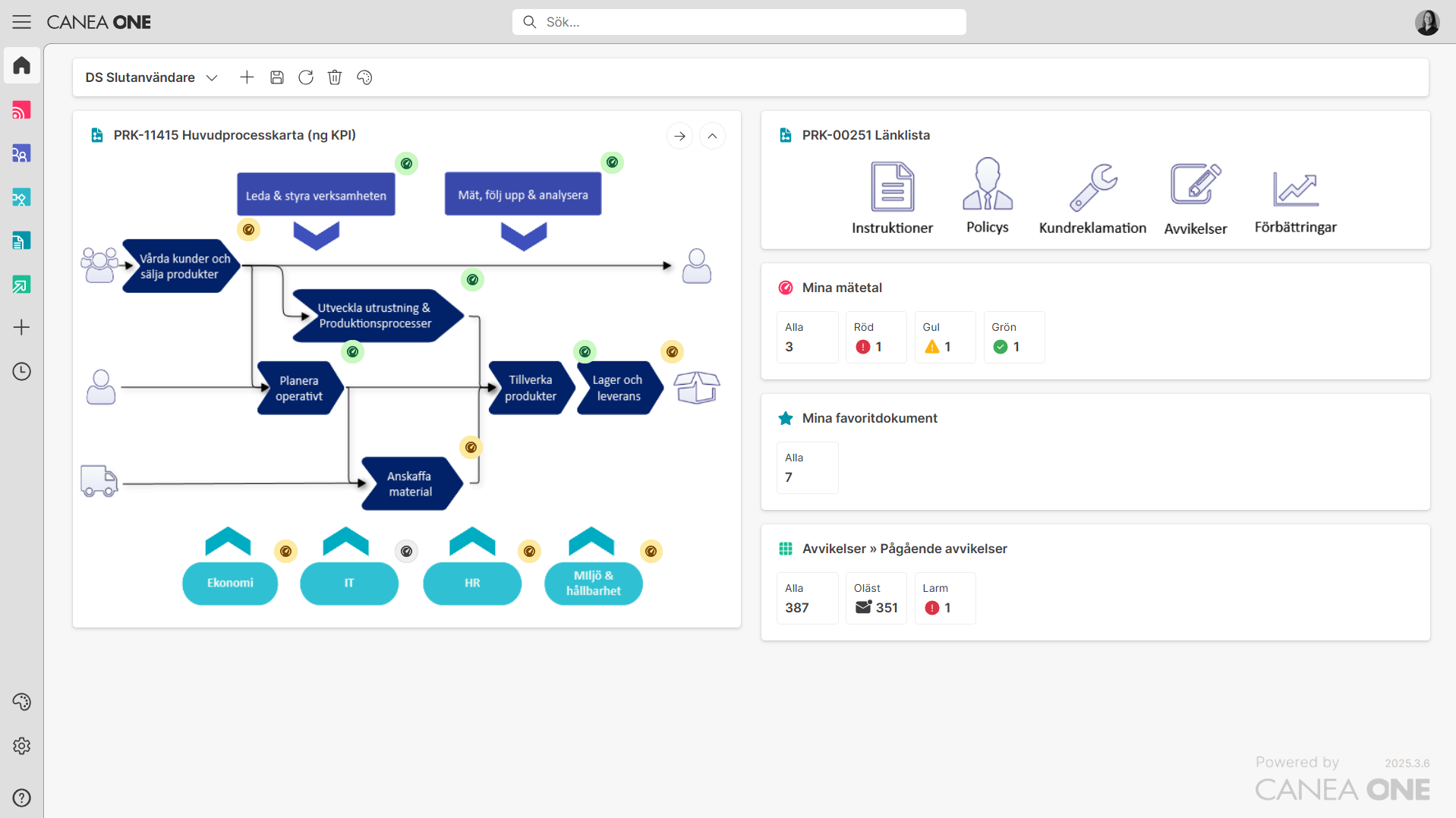Open recent history clock icon
The height and width of the screenshot is (818, 1456).
click(21, 371)
